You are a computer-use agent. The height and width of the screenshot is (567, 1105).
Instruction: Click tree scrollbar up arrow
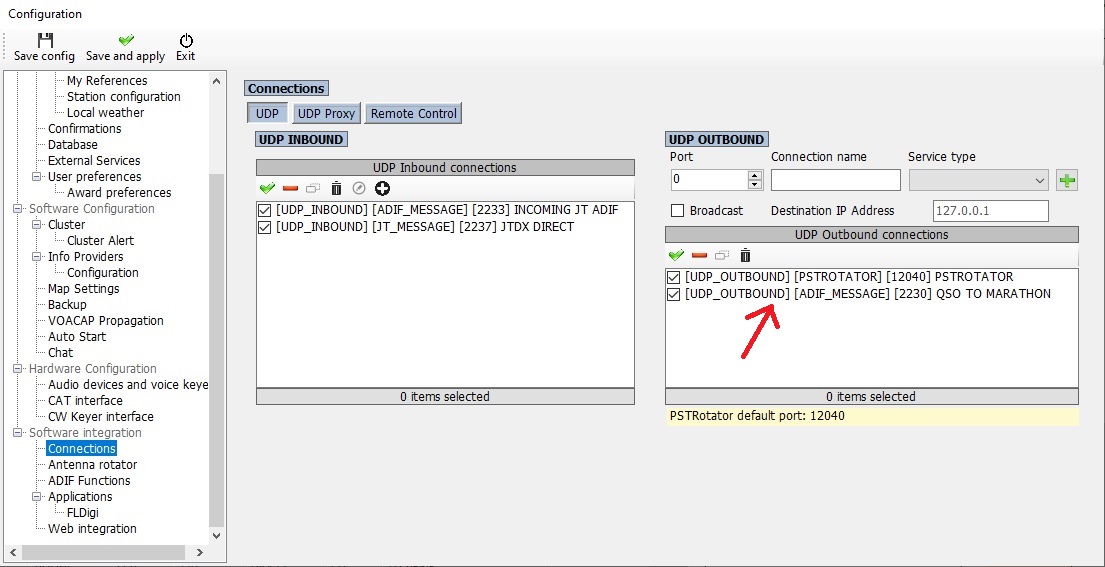pyautogui.click(x=216, y=81)
